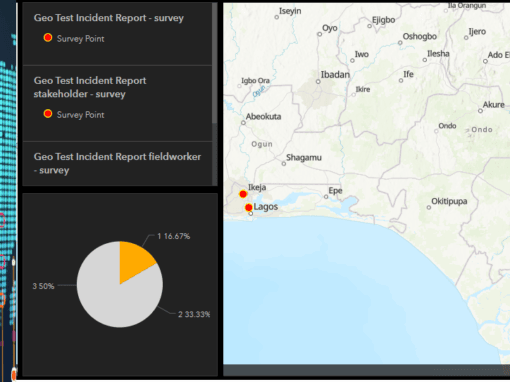
Task: Click the Ikire label on the map
Action: pos(363,89)
